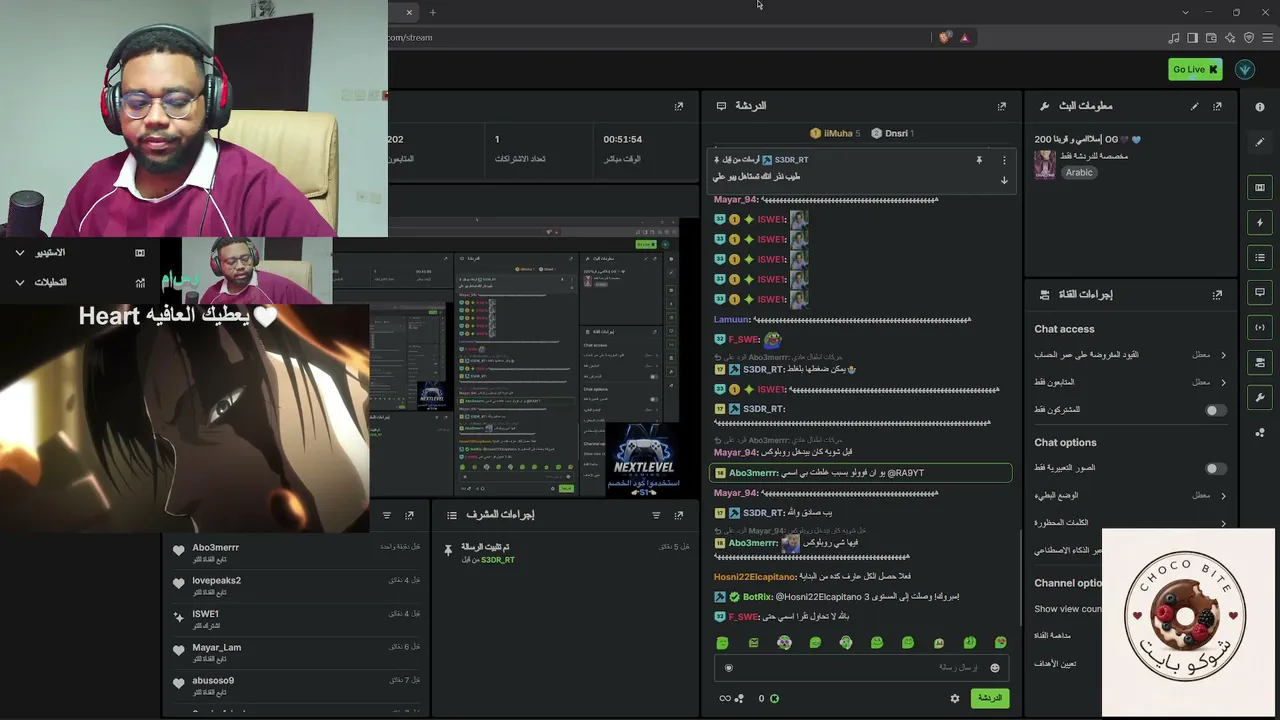Pop out the الدردشة chat panel

[1002, 106]
